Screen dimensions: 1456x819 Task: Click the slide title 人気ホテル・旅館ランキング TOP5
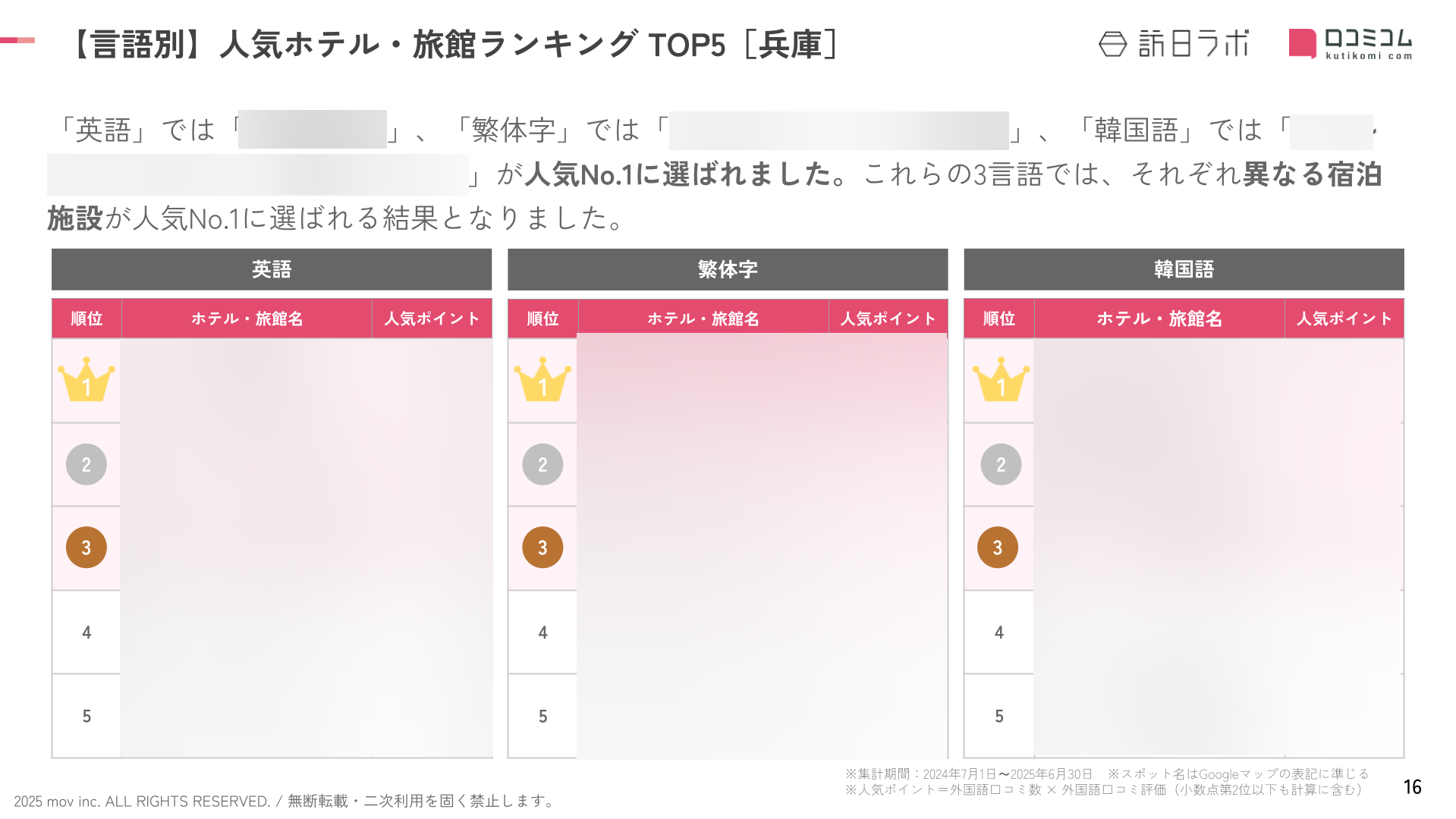[473, 45]
